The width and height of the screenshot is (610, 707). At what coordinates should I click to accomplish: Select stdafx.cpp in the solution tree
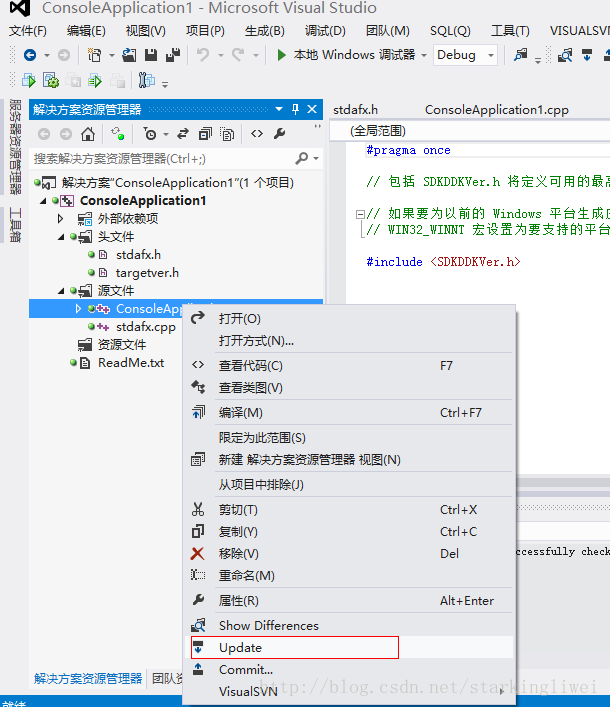(x=146, y=327)
